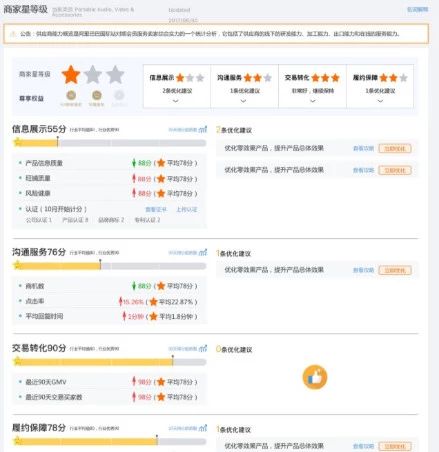The width and height of the screenshot is (439, 452).
Task: Open 上传认证 link in 认证 row
Action: point(187,209)
